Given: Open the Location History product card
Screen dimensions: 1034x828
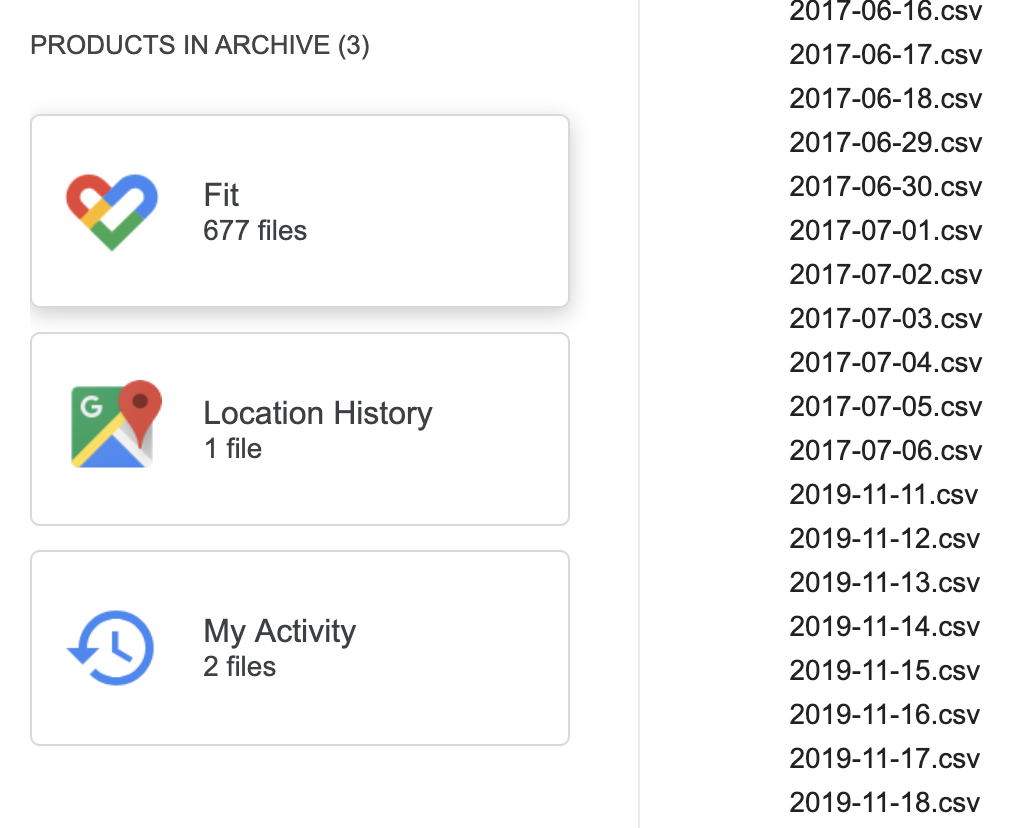Looking at the screenshot, I should click(300, 428).
